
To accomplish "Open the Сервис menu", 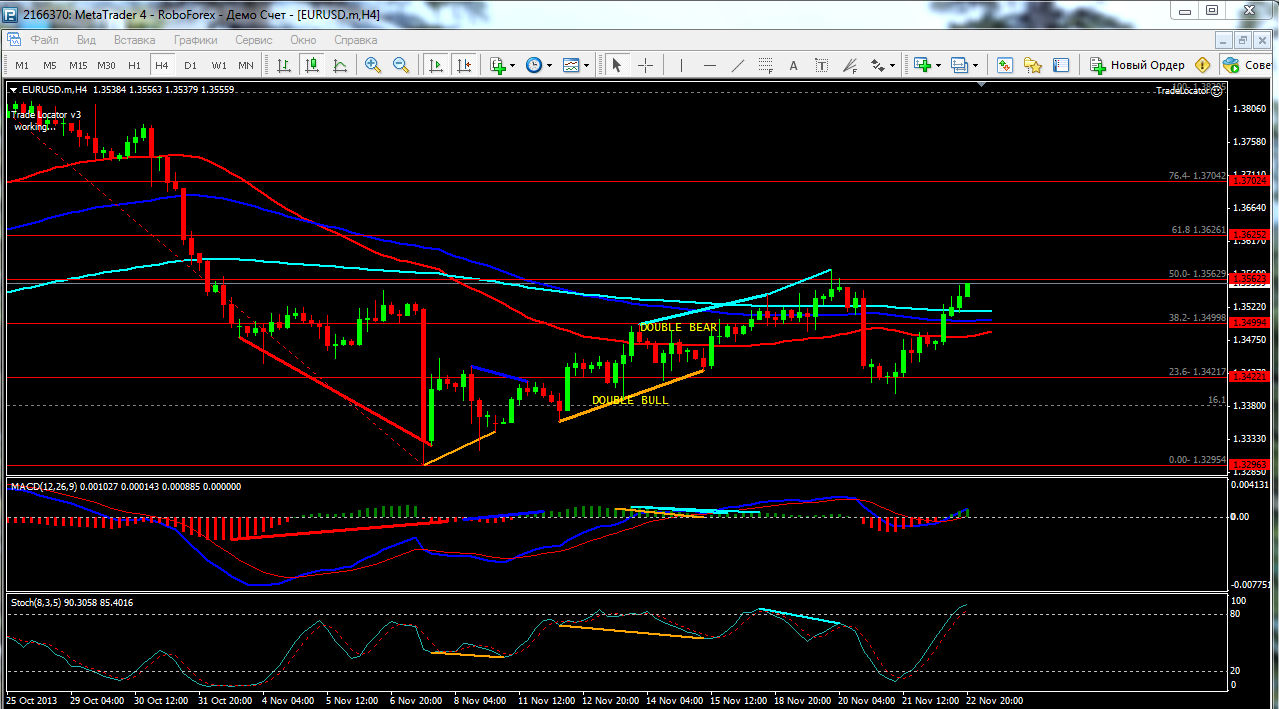I will pyautogui.click(x=254, y=40).
